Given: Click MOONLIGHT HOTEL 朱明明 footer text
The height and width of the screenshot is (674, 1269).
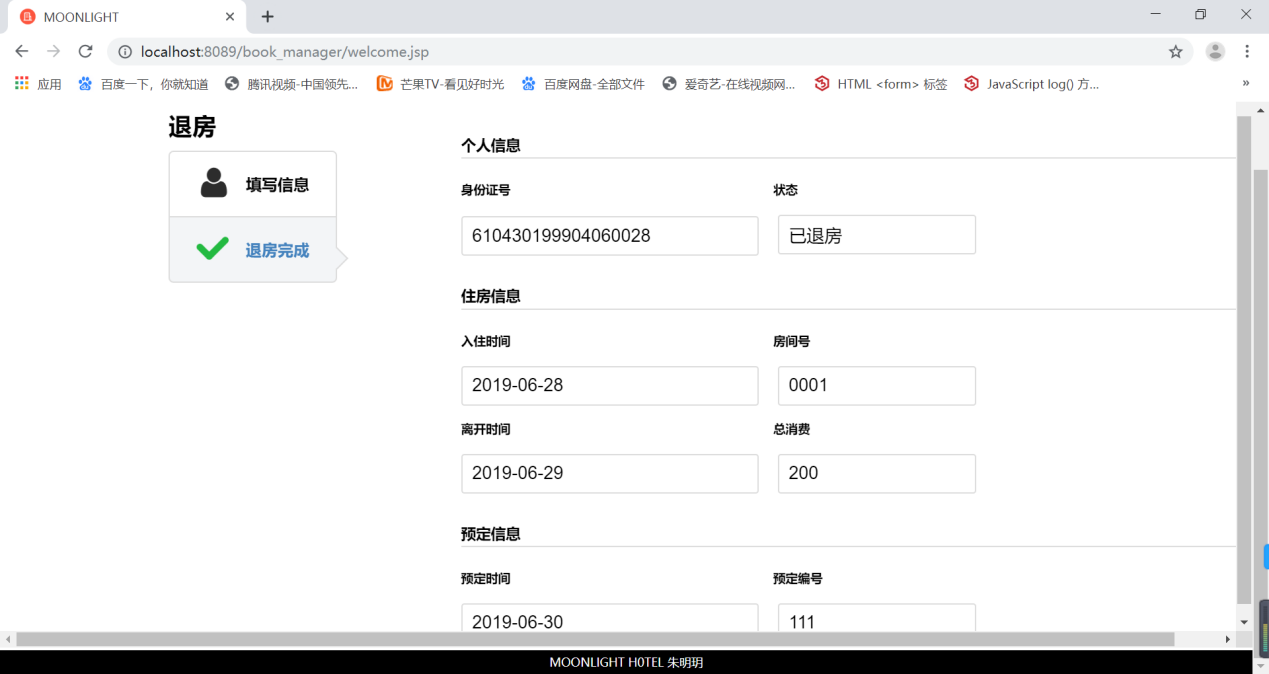Looking at the screenshot, I should [x=626, y=663].
